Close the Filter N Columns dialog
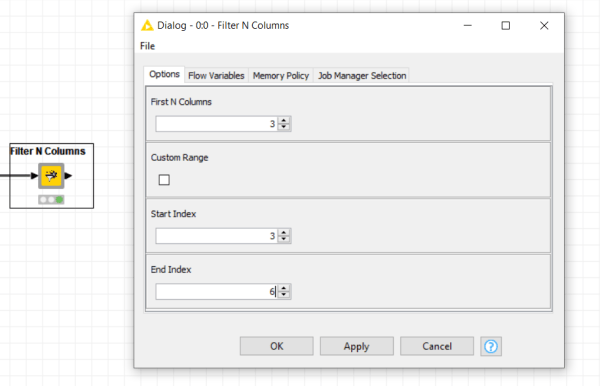The width and height of the screenshot is (600, 386). point(544,26)
